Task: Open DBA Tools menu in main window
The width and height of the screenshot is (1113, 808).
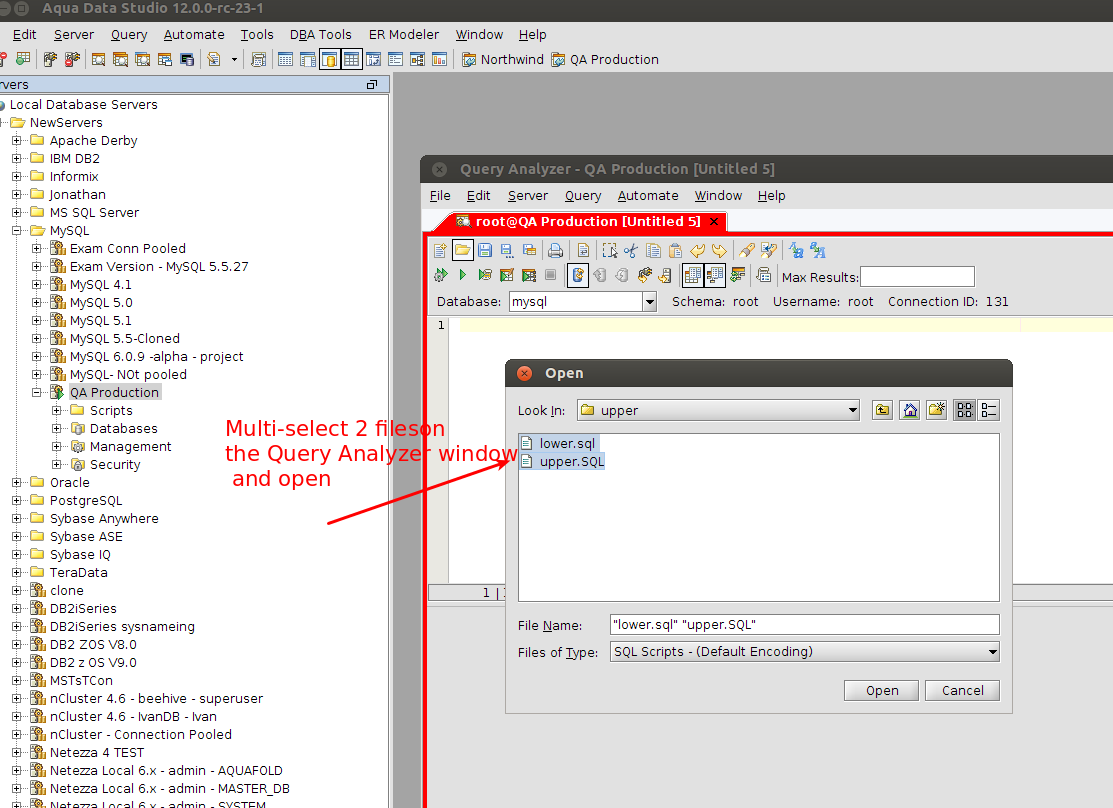Action: pos(320,35)
